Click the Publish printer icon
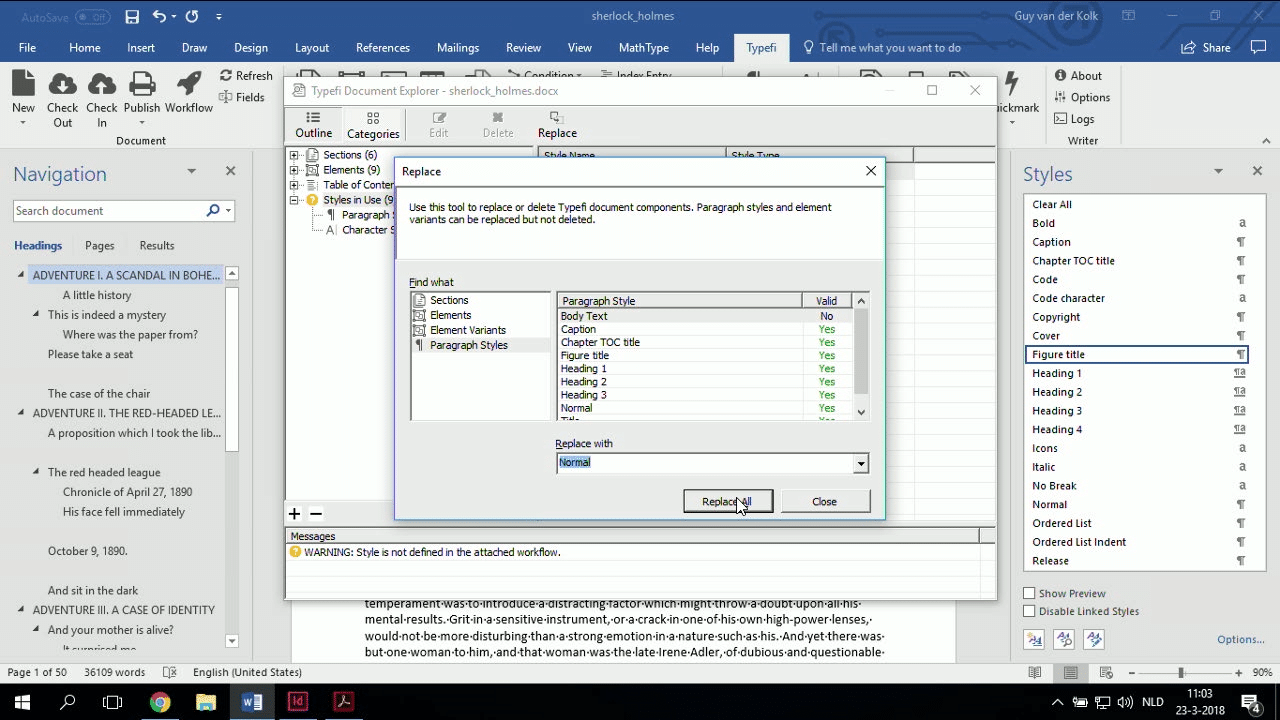The width and height of the screenshot is (1280, 720). click(x=142, y=83)
